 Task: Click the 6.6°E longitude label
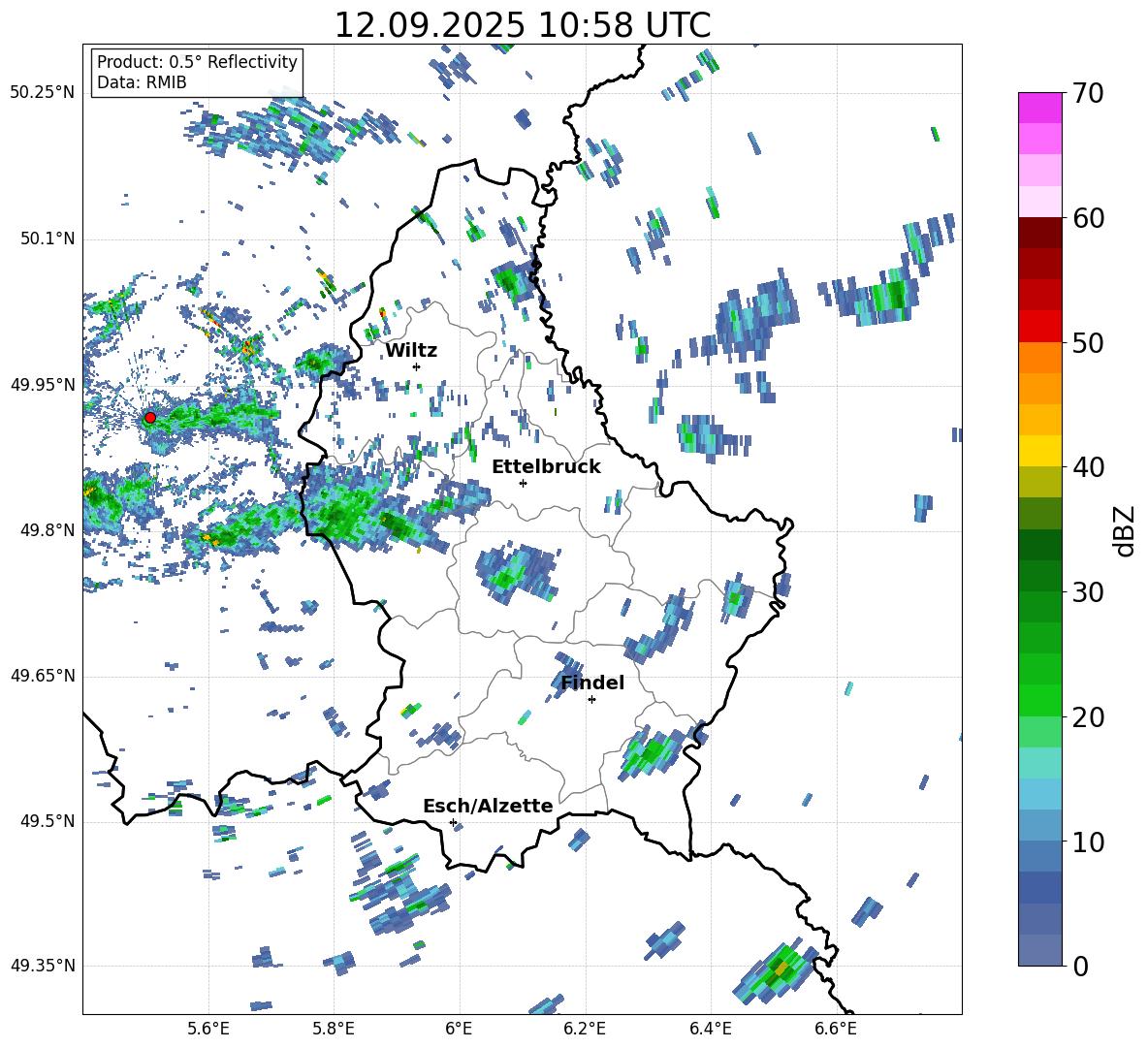pyautogui.click(x=836, y=1029)
